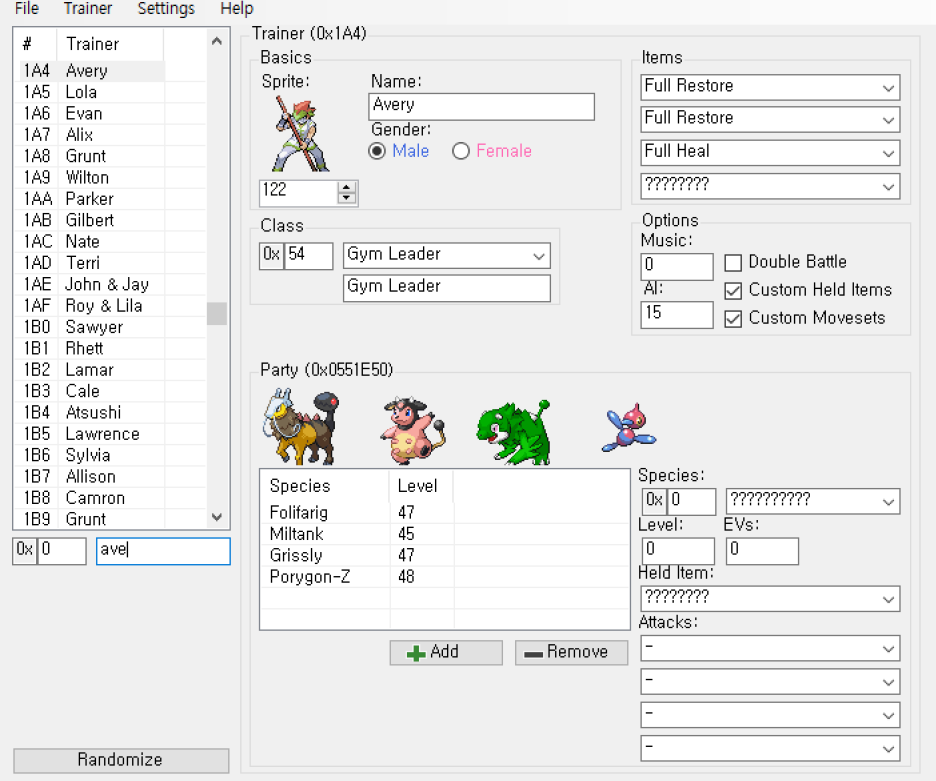Viewport: 936px width, 781px height.
Task: Open the Settings menu
Action: click(166, 8)
